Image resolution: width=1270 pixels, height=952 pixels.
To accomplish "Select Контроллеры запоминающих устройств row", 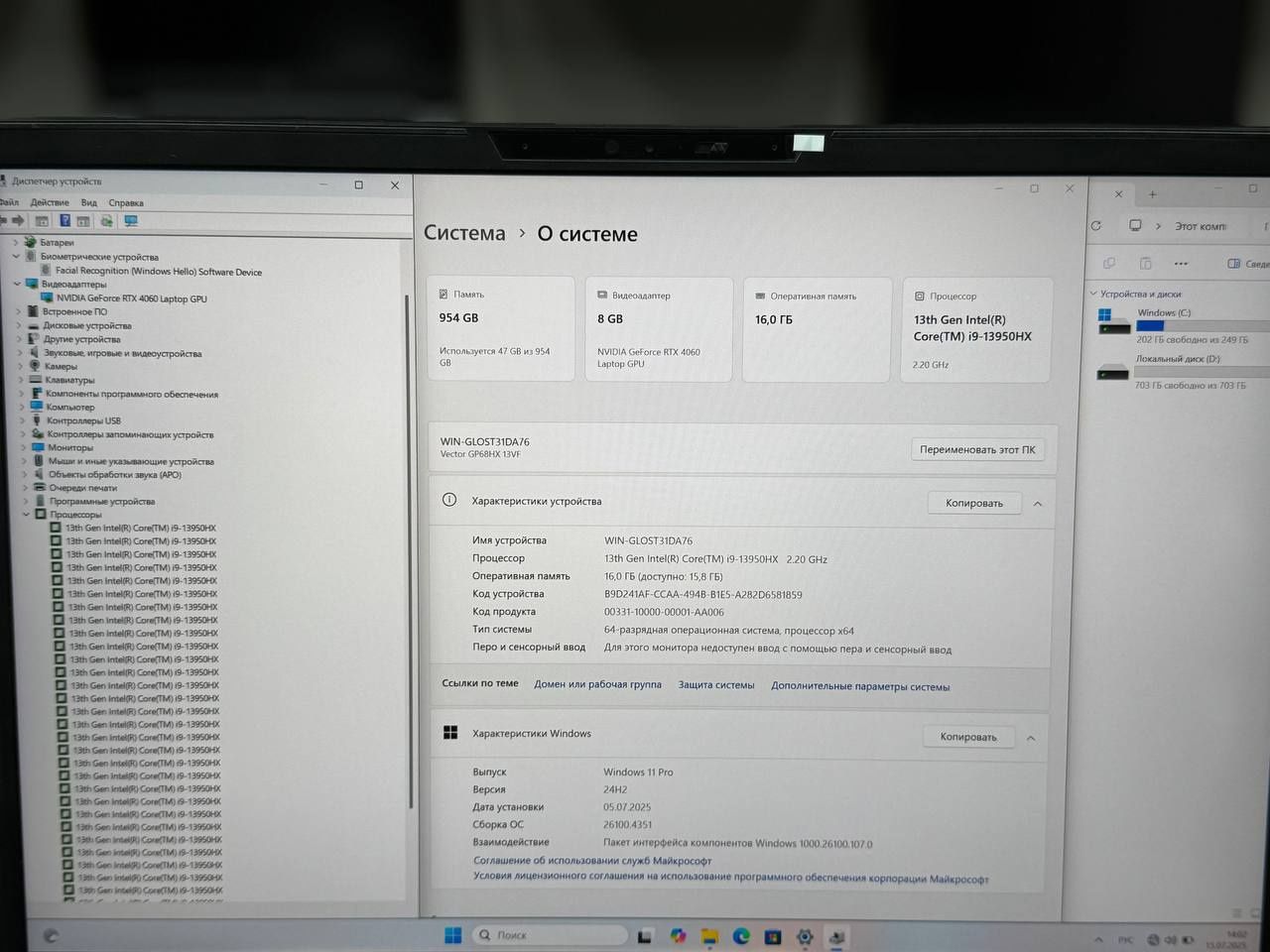I will (123, 434).
